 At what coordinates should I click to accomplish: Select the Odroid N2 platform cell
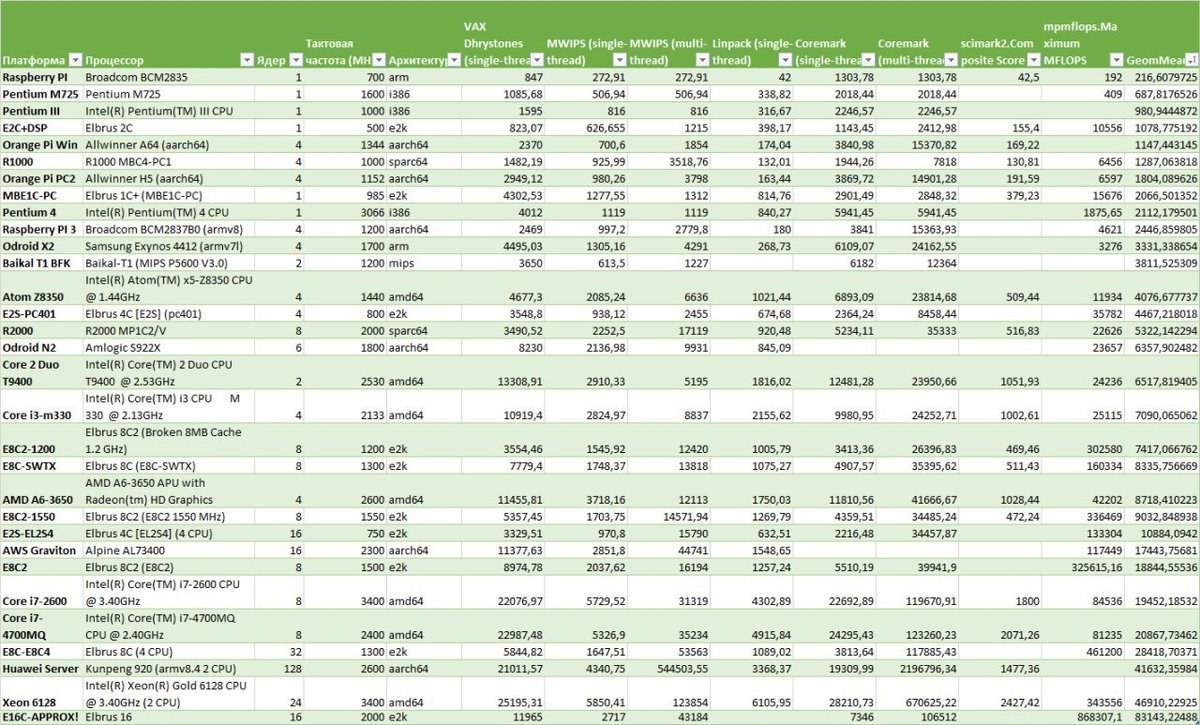point(41,348)
